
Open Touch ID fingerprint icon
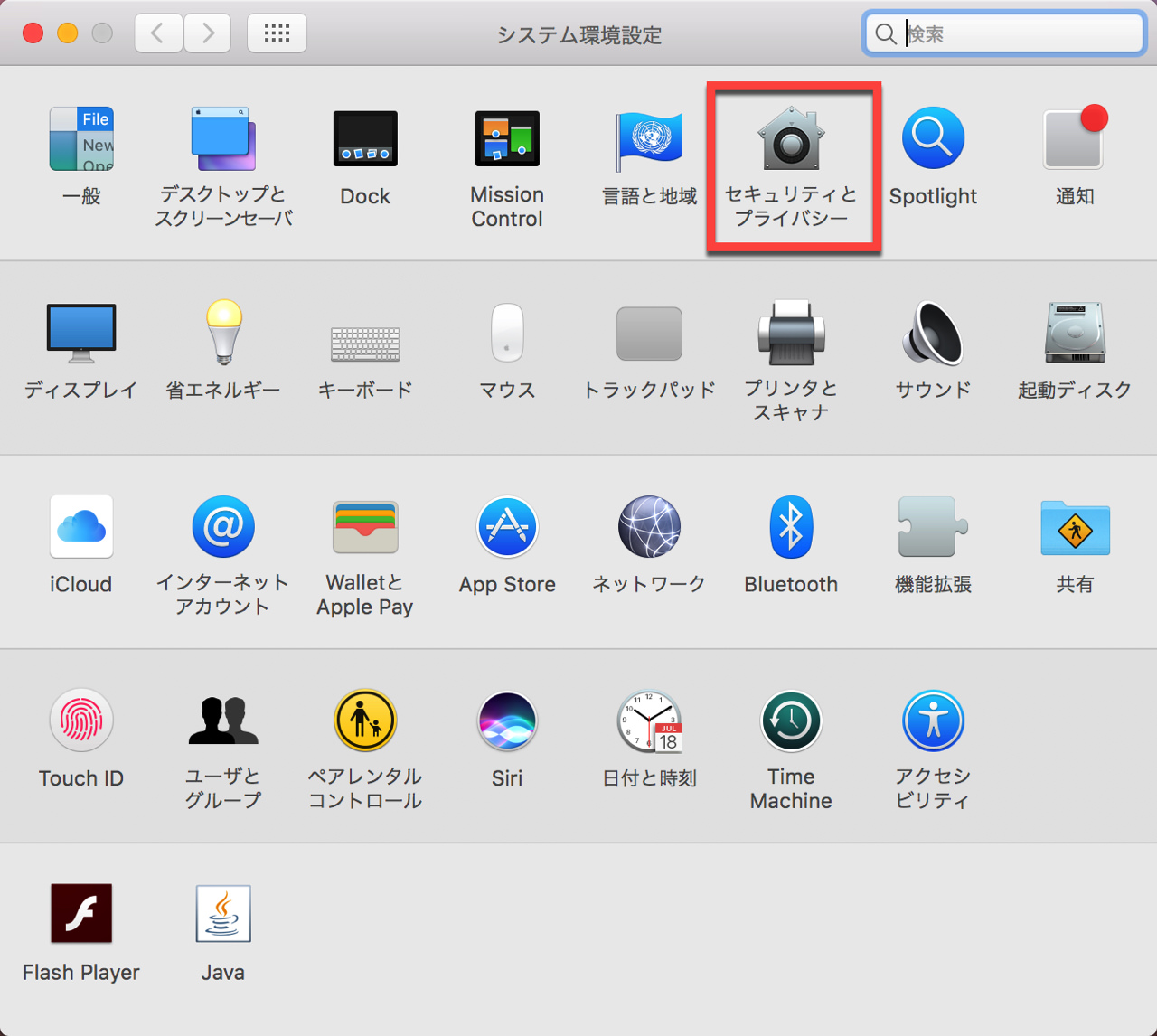(81, 720)
